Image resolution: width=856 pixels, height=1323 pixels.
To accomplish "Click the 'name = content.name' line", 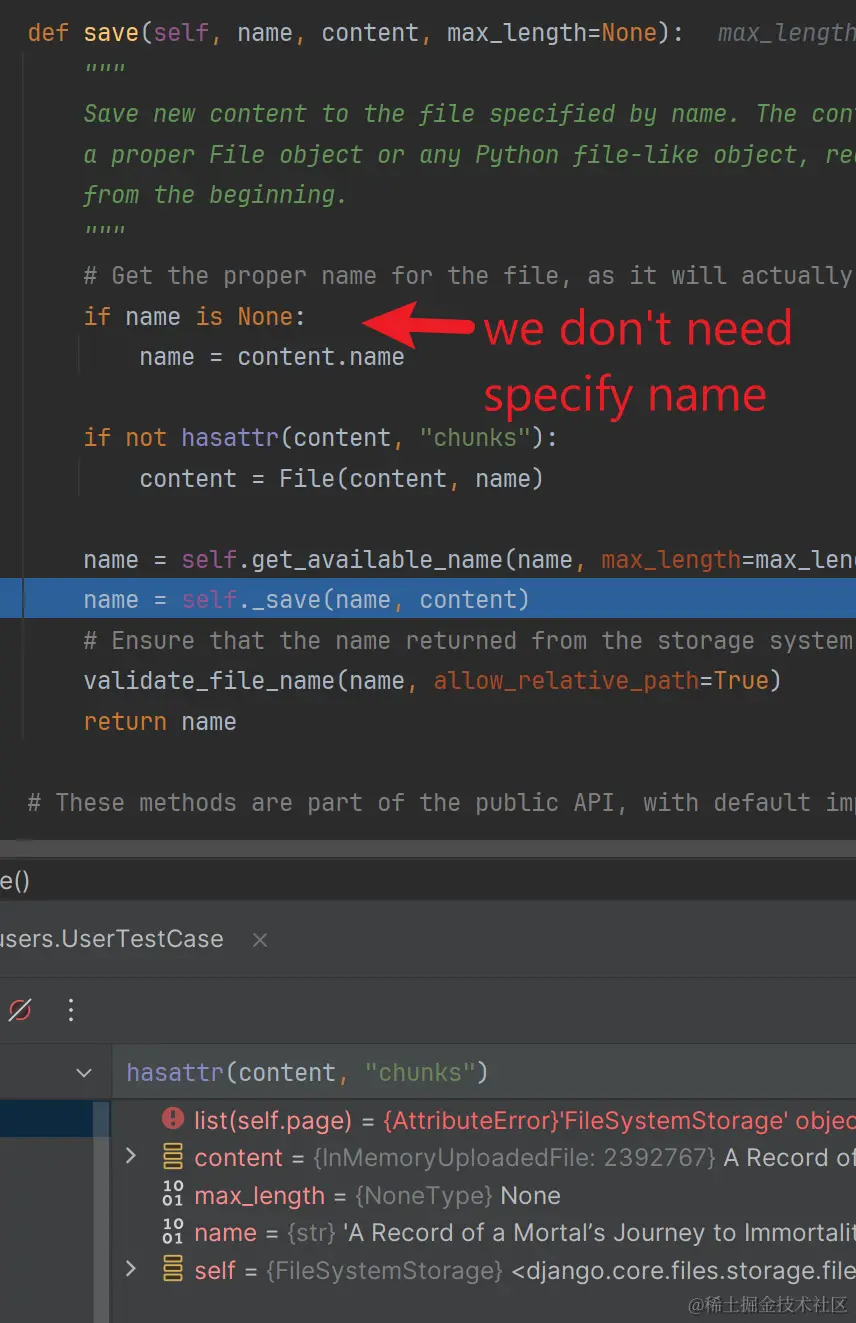I will coord(272,357).
